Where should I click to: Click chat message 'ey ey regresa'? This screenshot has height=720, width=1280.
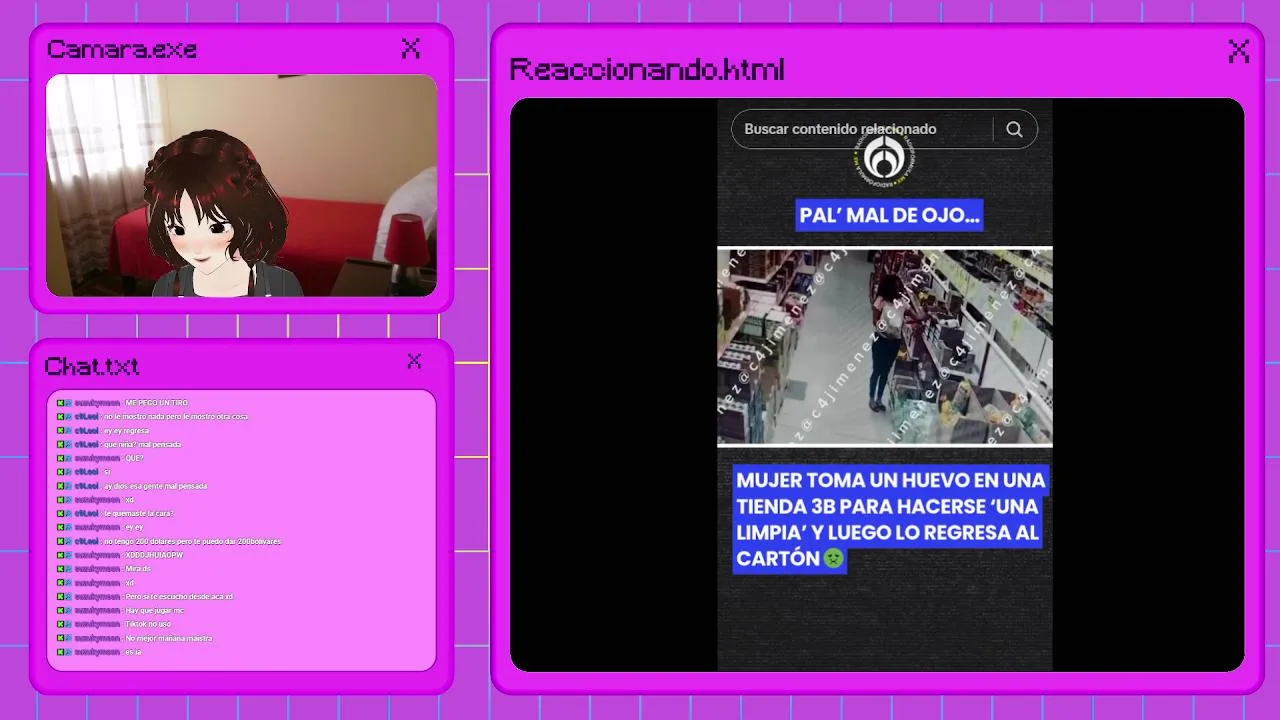tap(126, 430)
